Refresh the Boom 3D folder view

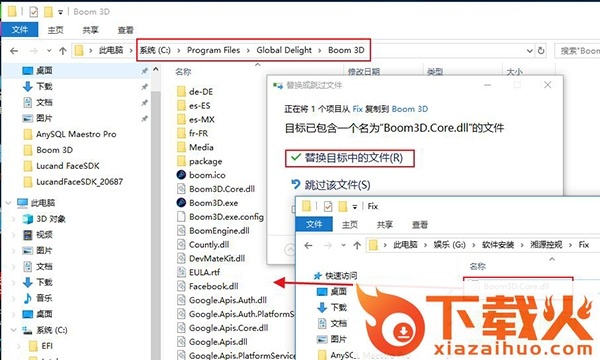[x=541, y=50]
